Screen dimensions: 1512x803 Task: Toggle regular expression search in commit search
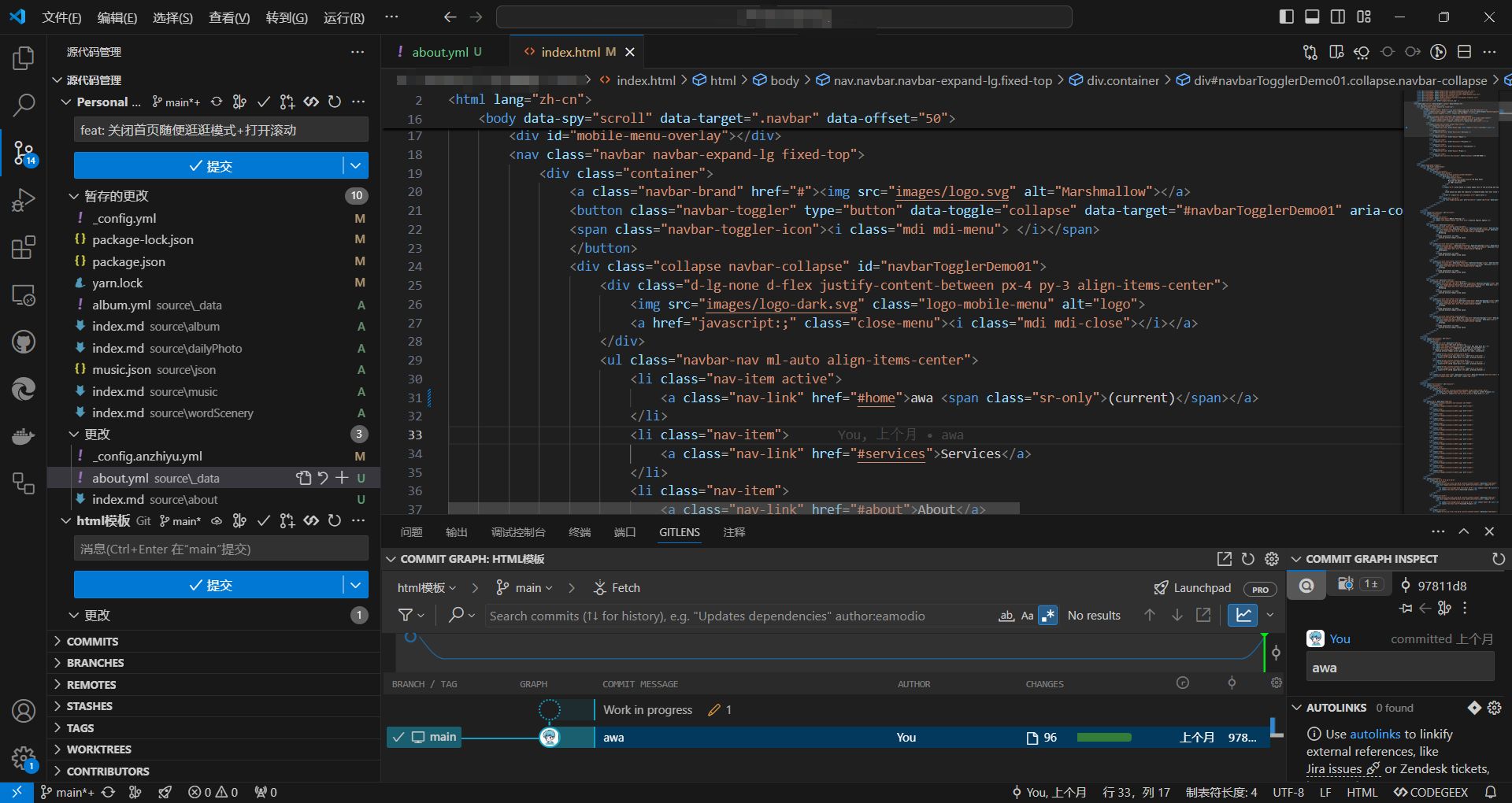[x=1047, y=616]
